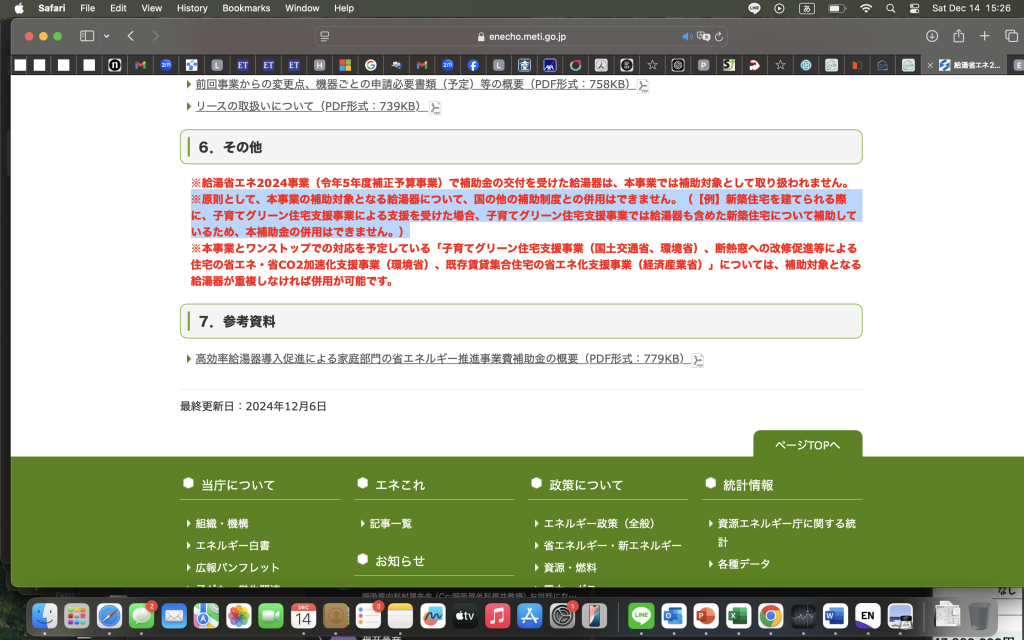Click the ページTOPへ button
This screenshot has height=640, width=1024.
[x=807, y=443]
